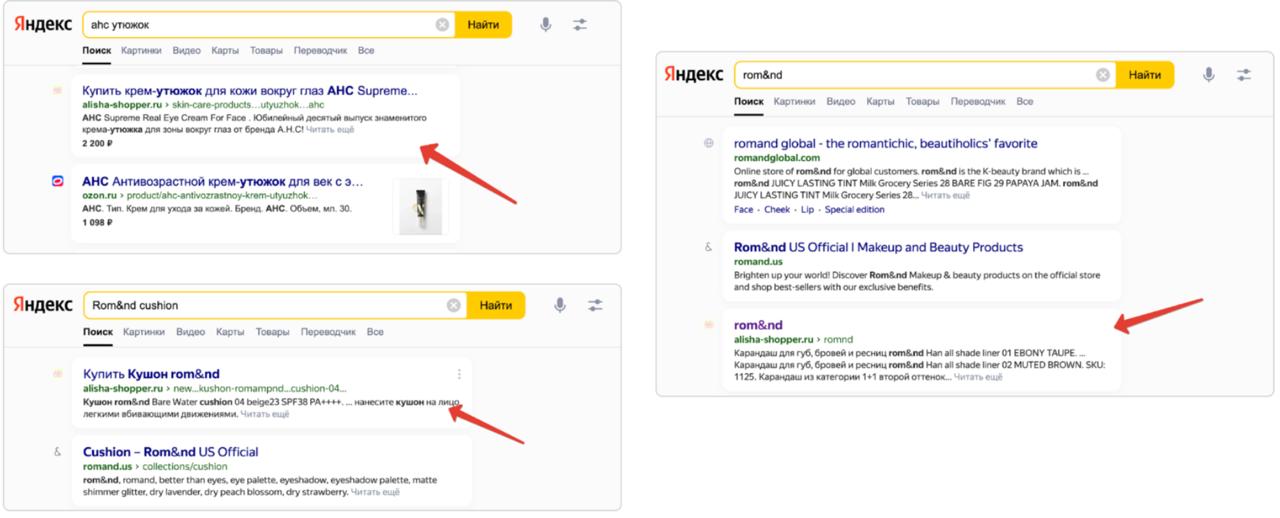
Task: Click the 'rom&nd' search field
Action: (925, 75)
